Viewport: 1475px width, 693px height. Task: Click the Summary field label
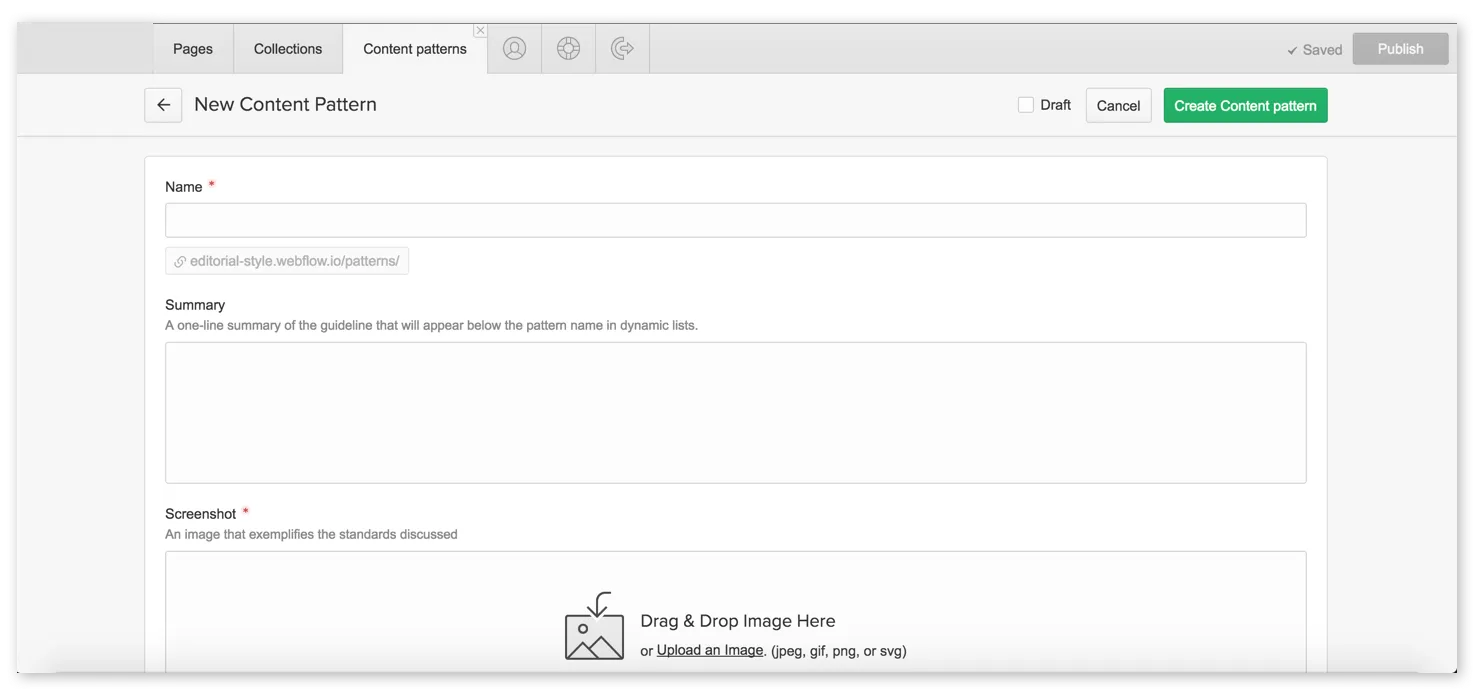pyautogui.click(x=195, y=305)
